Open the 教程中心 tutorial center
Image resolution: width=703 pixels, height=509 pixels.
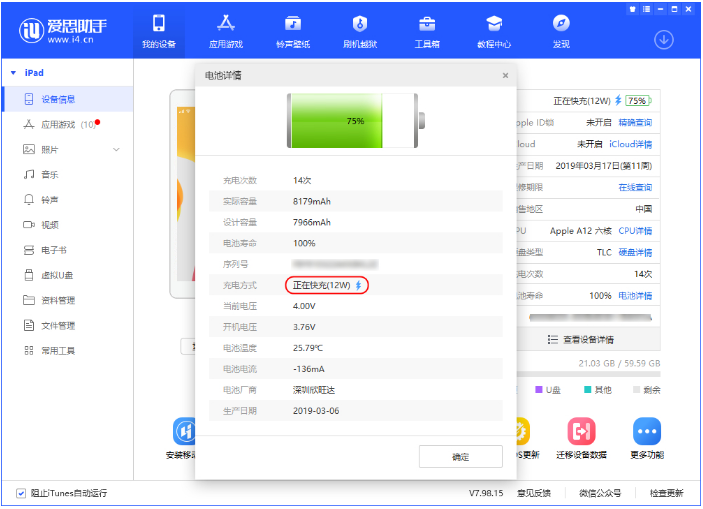(x=493, y=30)
